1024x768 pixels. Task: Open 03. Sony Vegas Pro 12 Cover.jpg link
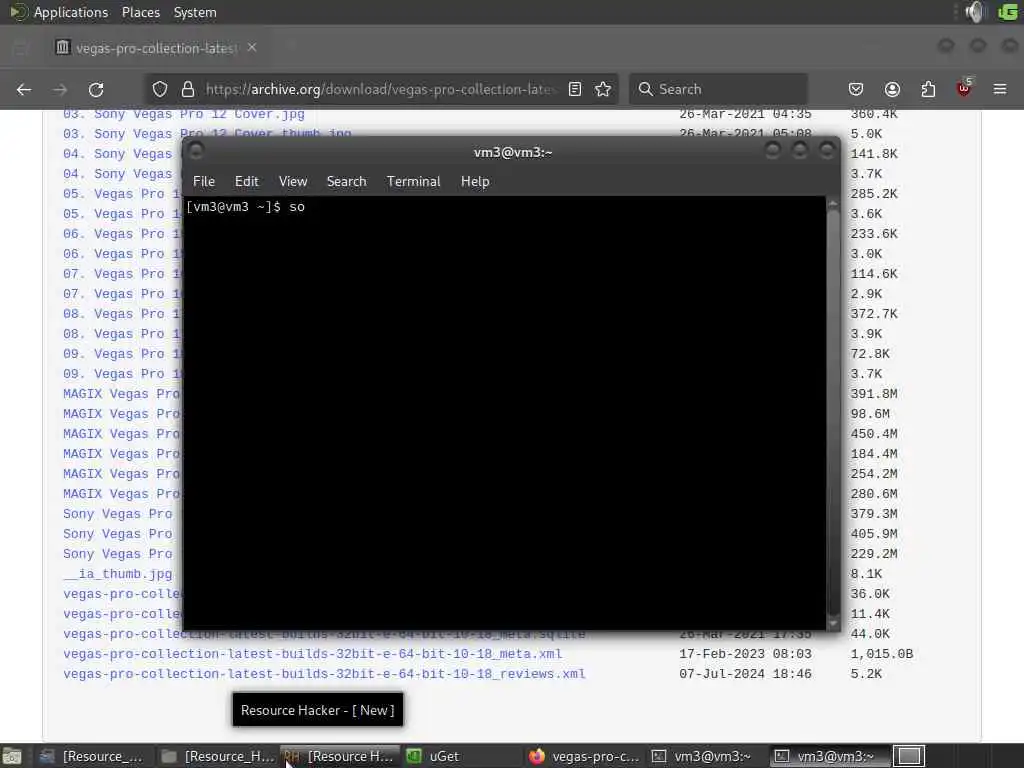[184, 114]
